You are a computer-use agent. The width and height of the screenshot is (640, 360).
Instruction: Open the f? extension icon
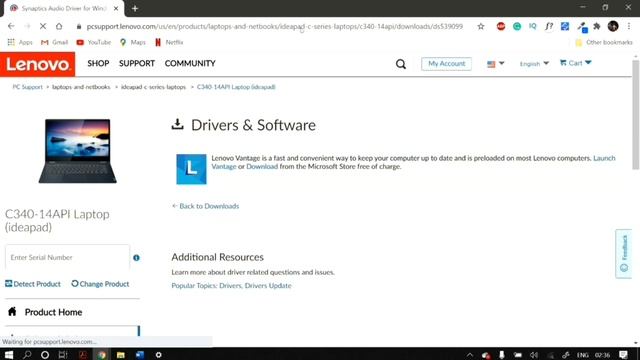549,27
